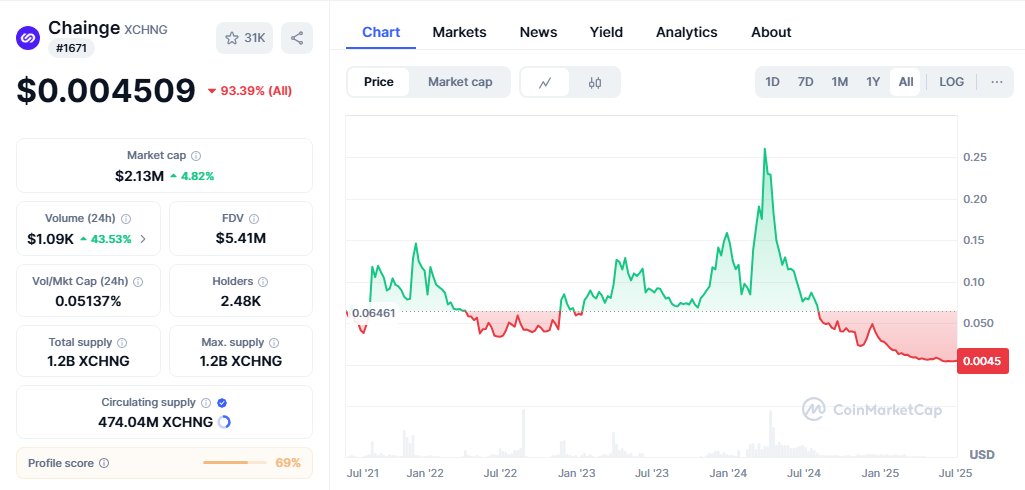Click the 93.39% (All) change label
The image size is (1025, 490).
click(250, 91)
